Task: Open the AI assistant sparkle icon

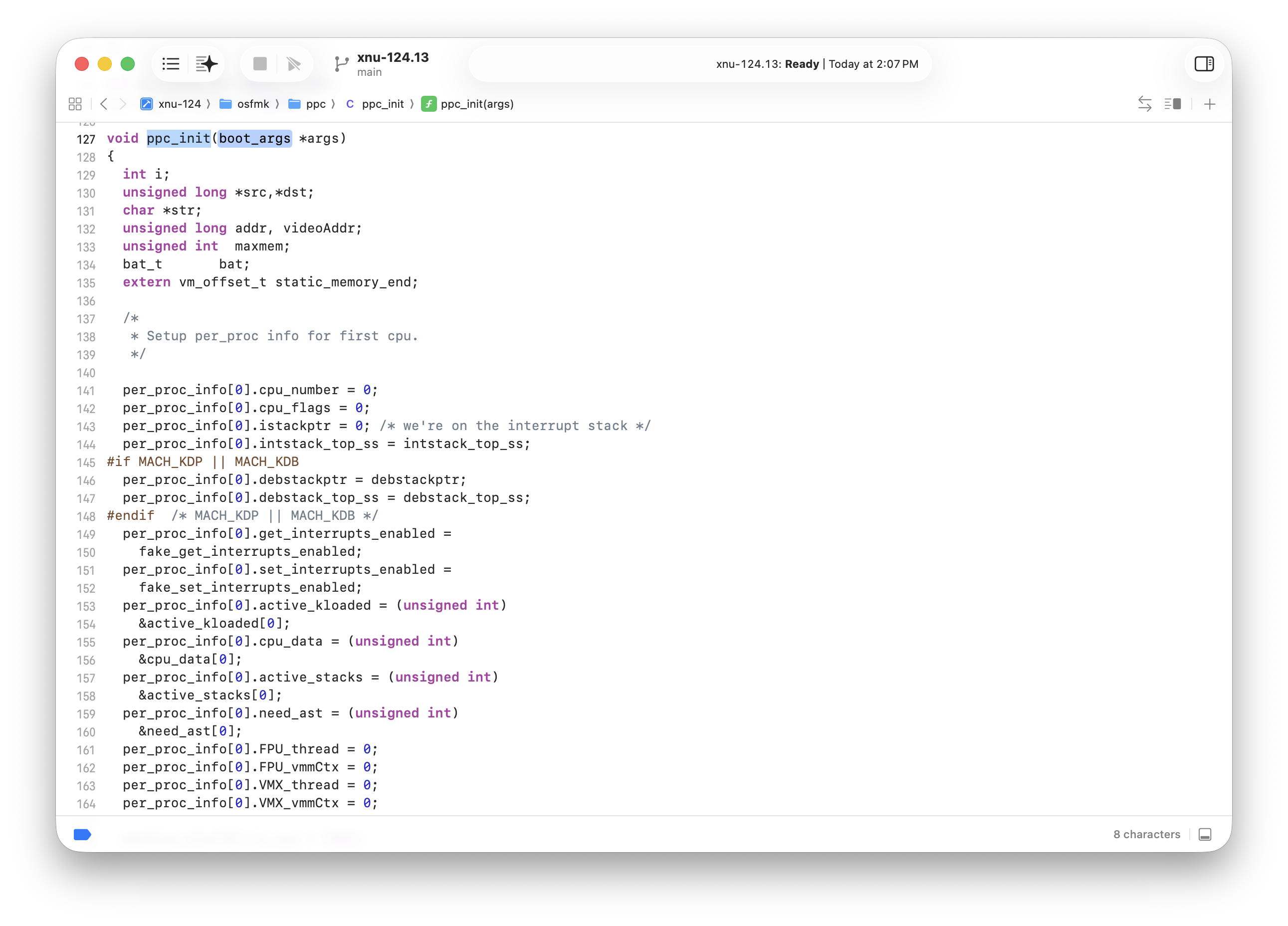Action: 207,64
